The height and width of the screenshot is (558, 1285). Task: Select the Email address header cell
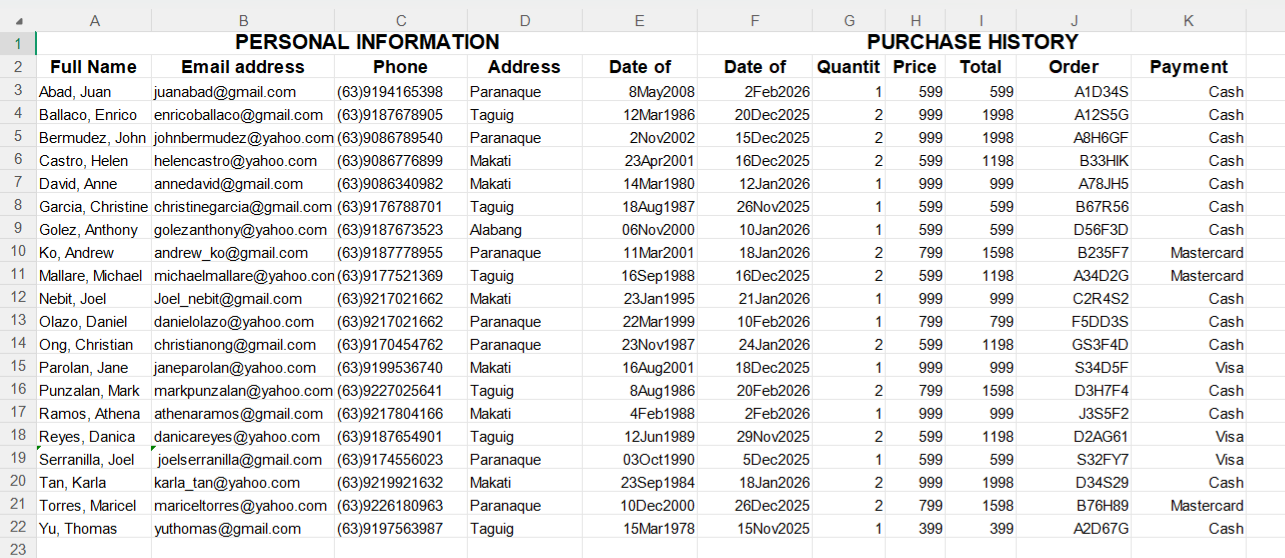tap(243, 67)
